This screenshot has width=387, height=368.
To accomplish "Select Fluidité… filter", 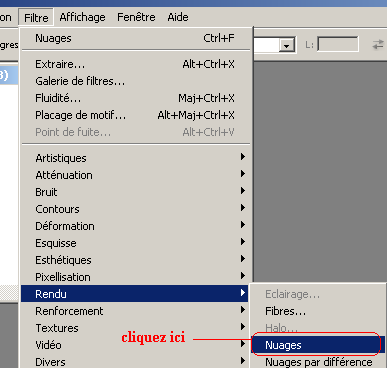I will tap(135, 98).
